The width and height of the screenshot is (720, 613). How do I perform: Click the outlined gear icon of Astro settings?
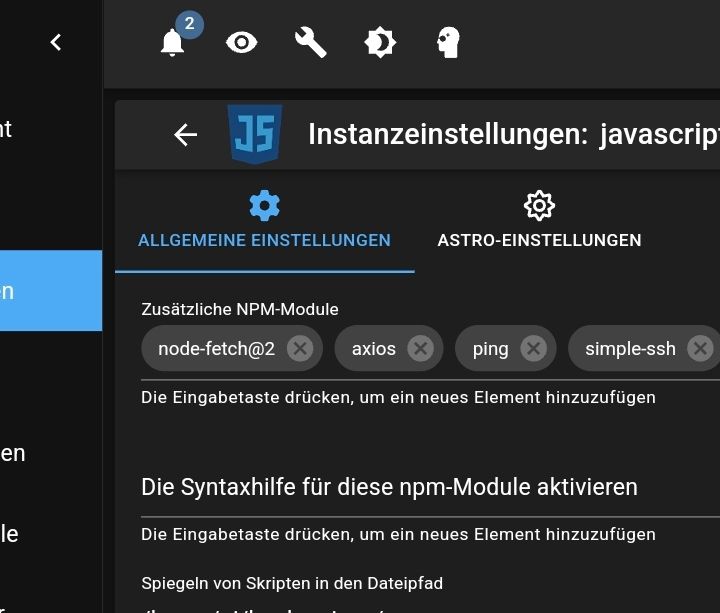click(539, 205)
